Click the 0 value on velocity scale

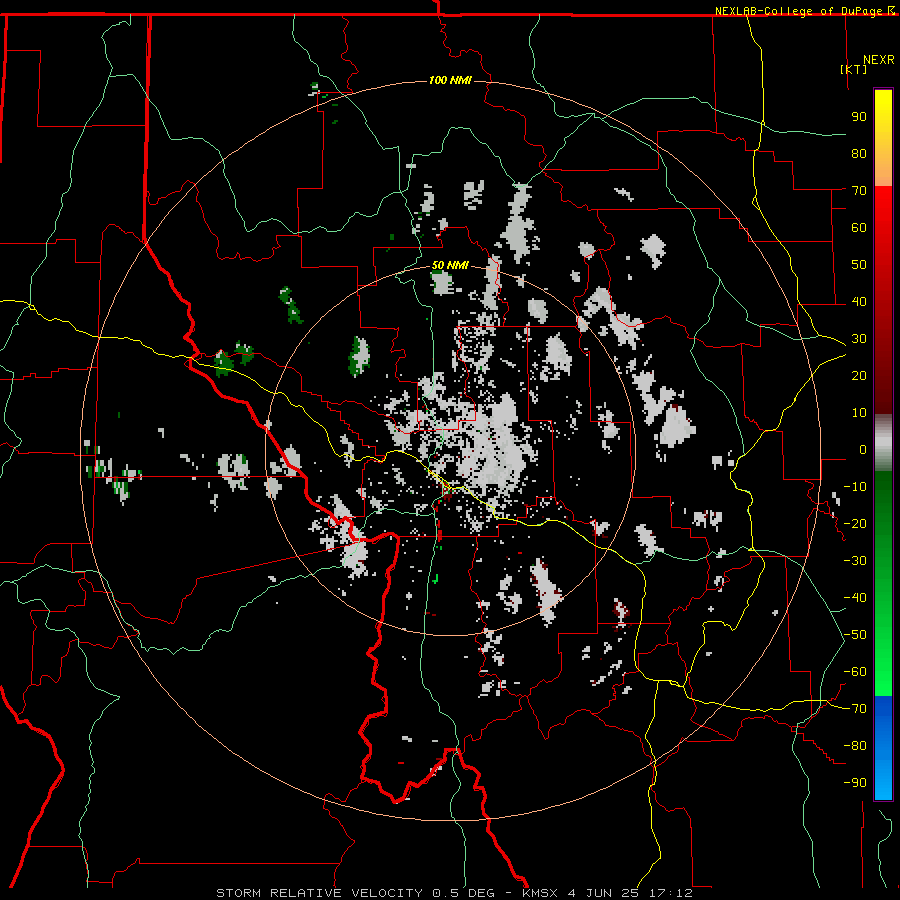point(863,449)
